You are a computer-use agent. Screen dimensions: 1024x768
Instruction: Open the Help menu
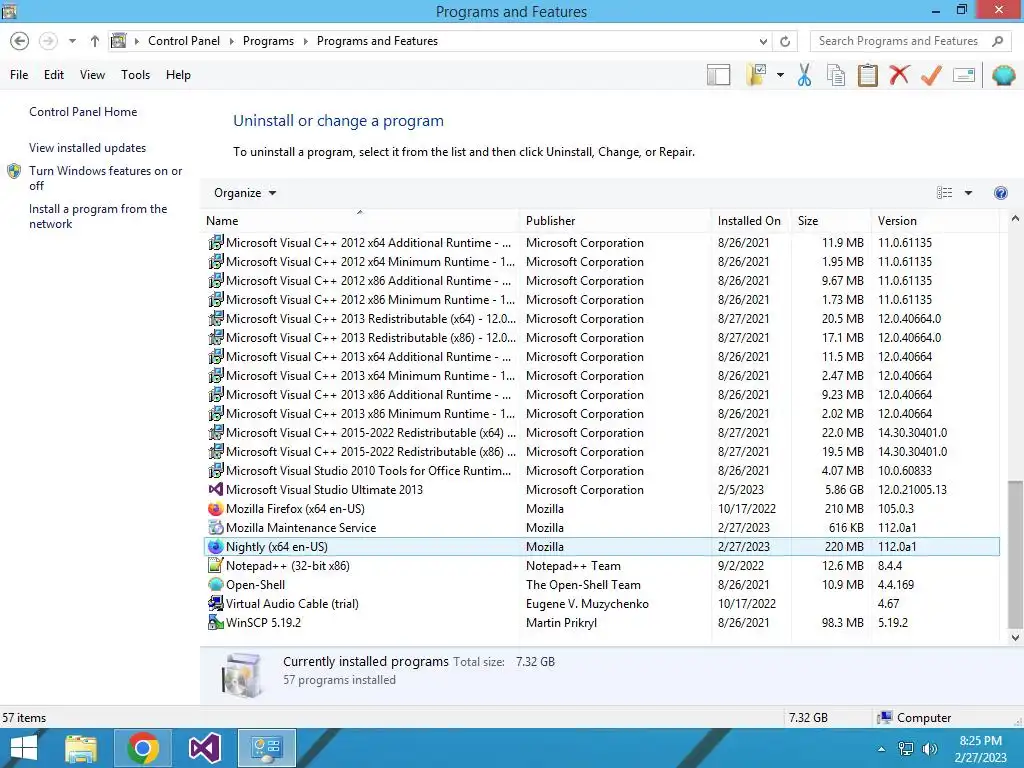178,75
